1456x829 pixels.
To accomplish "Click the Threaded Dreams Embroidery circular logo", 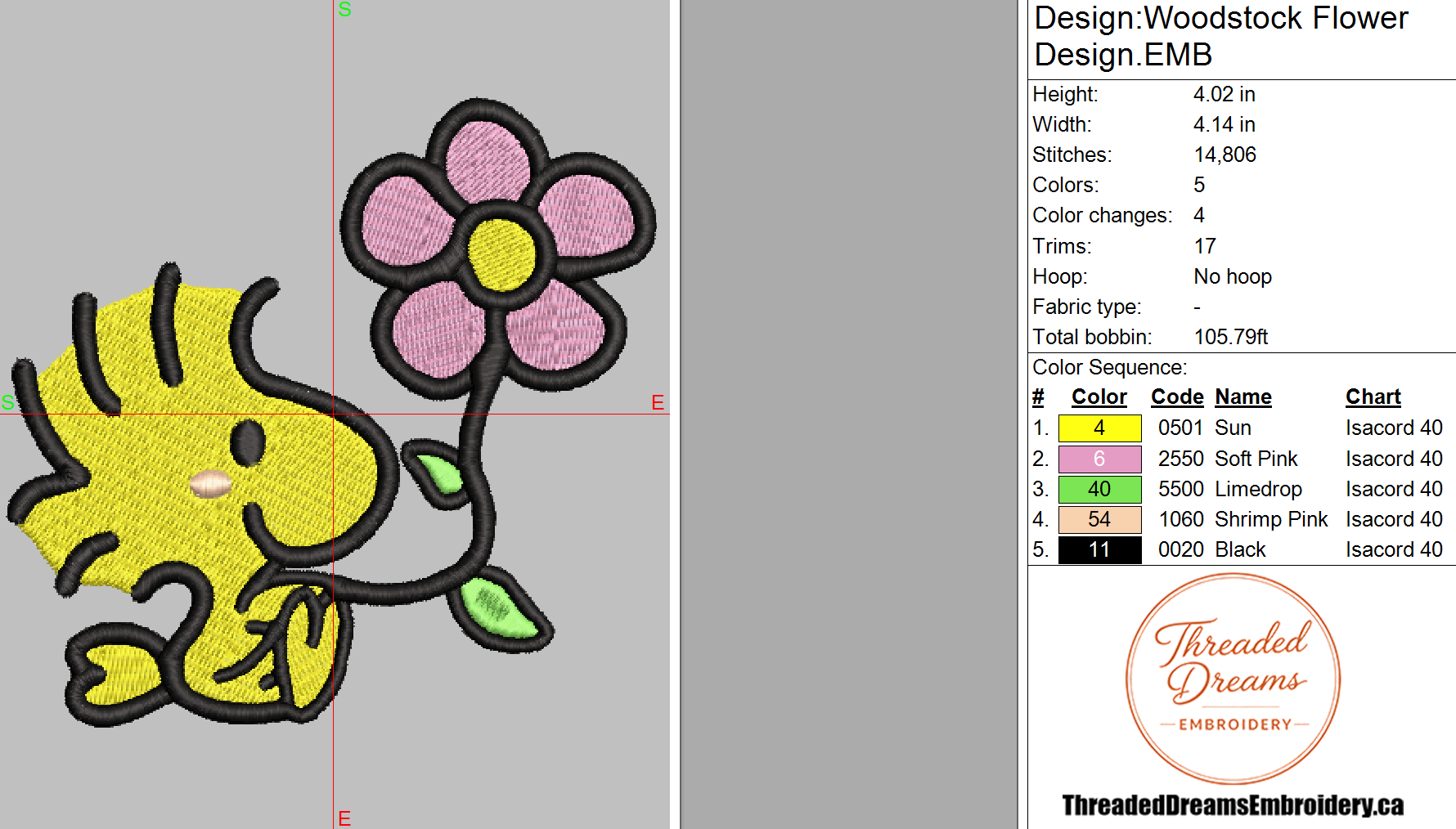I will click(1234, 679).
